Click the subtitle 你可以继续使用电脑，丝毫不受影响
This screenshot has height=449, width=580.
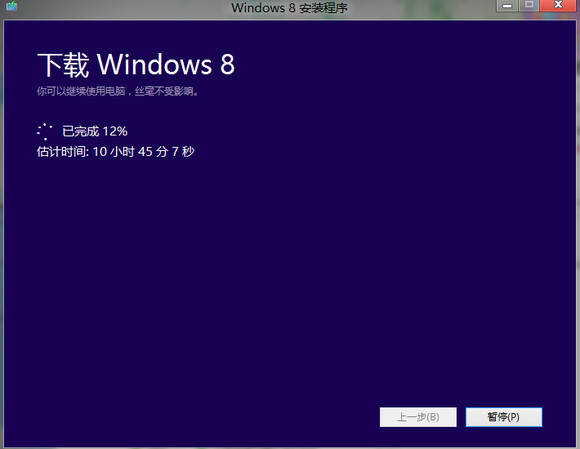point(118,91)
